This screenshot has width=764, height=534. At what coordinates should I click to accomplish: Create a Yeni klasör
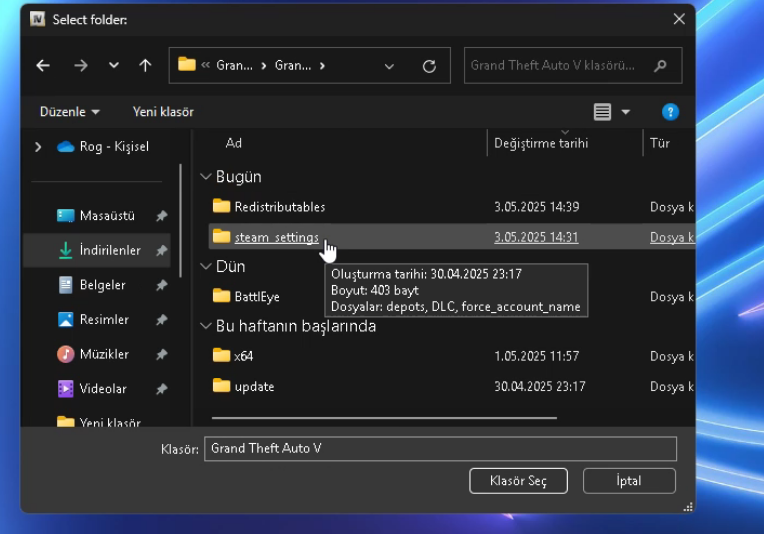(x=163, y=112)
